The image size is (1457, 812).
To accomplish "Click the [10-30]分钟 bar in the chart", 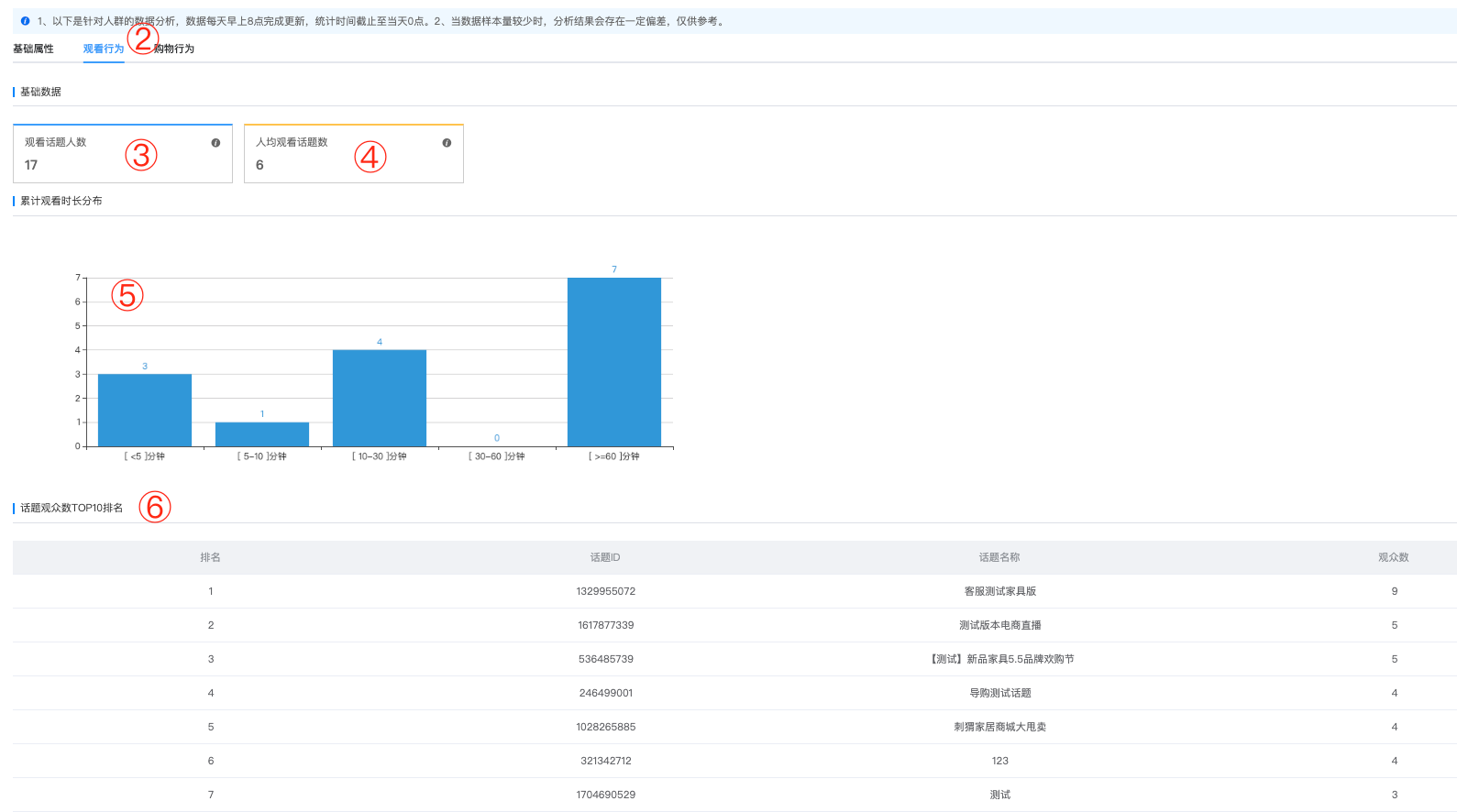I will [380, 399].
